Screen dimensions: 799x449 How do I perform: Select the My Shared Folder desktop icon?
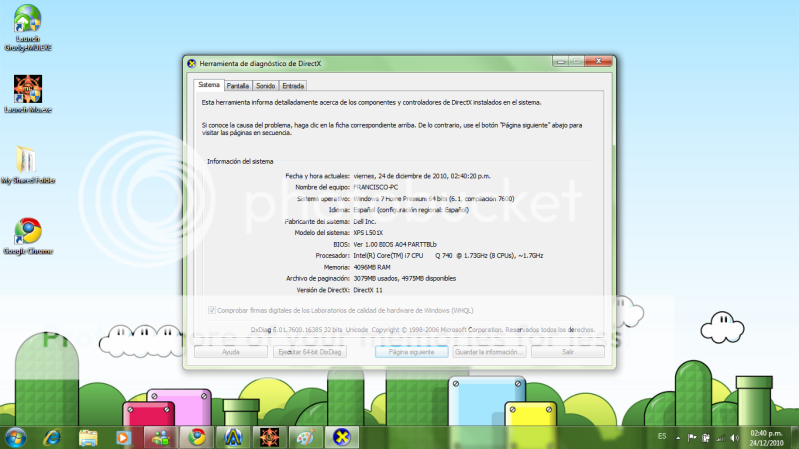[x=28, y=165]
